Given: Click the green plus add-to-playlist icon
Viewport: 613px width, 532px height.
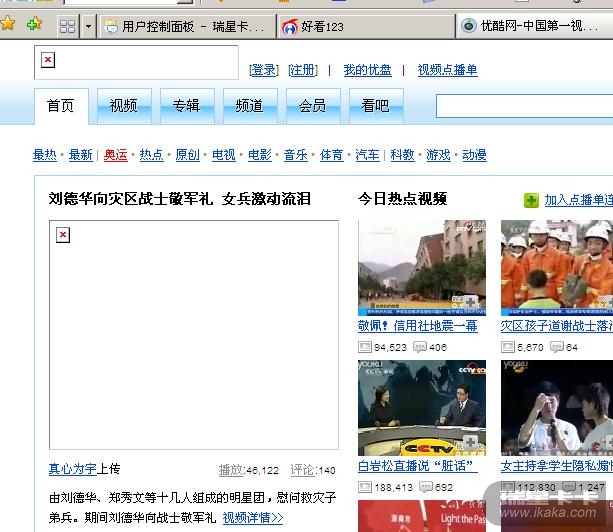Looking at the screenshot, I should (x=531, y=200).
